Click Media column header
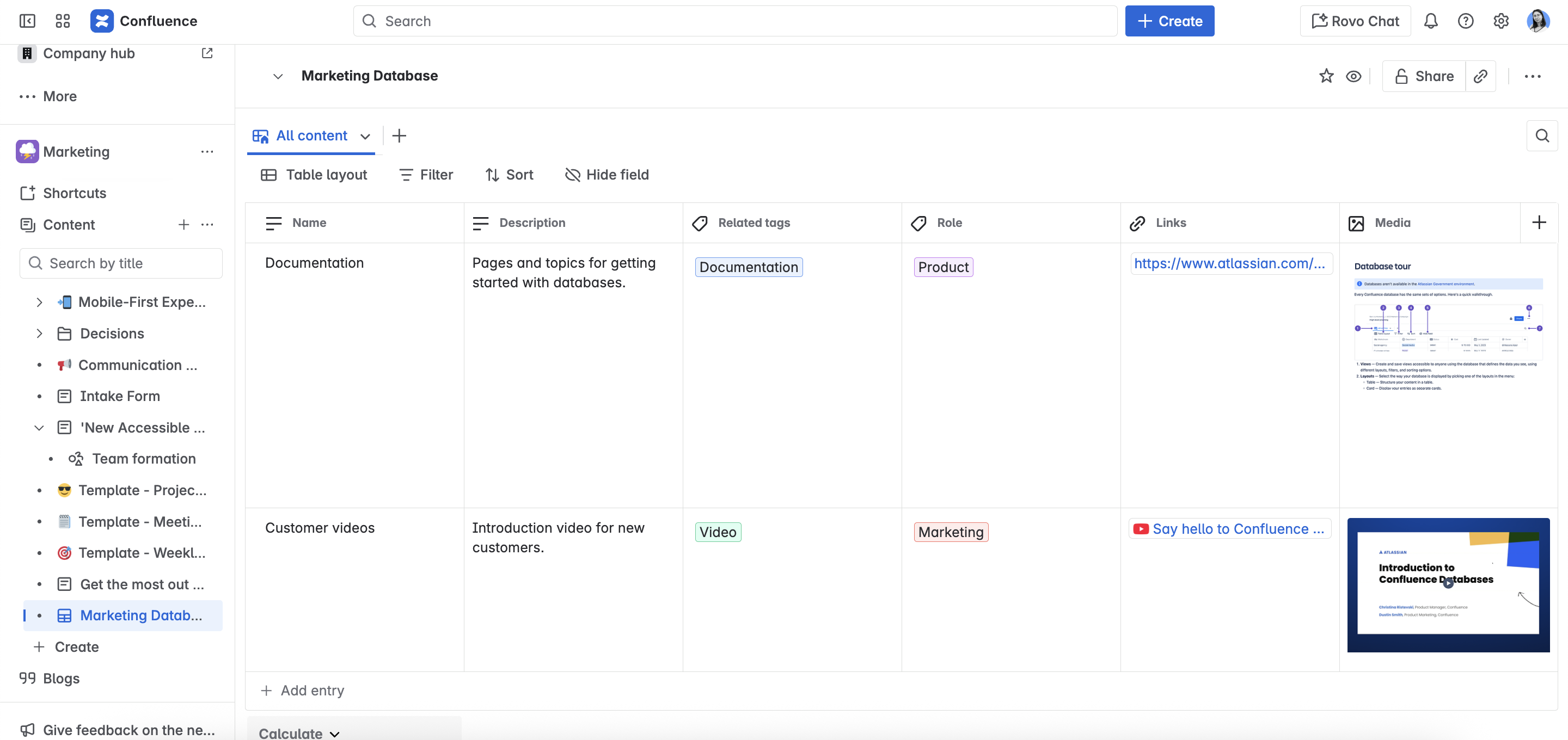 coord(1430,223)
